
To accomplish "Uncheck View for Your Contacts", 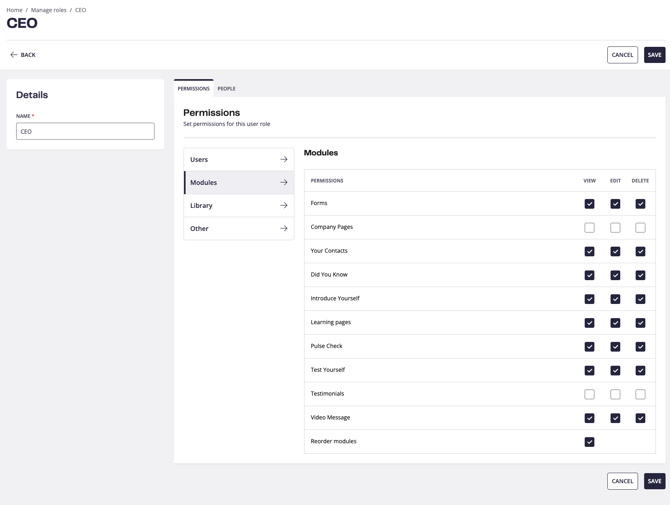I will point(589,252).
